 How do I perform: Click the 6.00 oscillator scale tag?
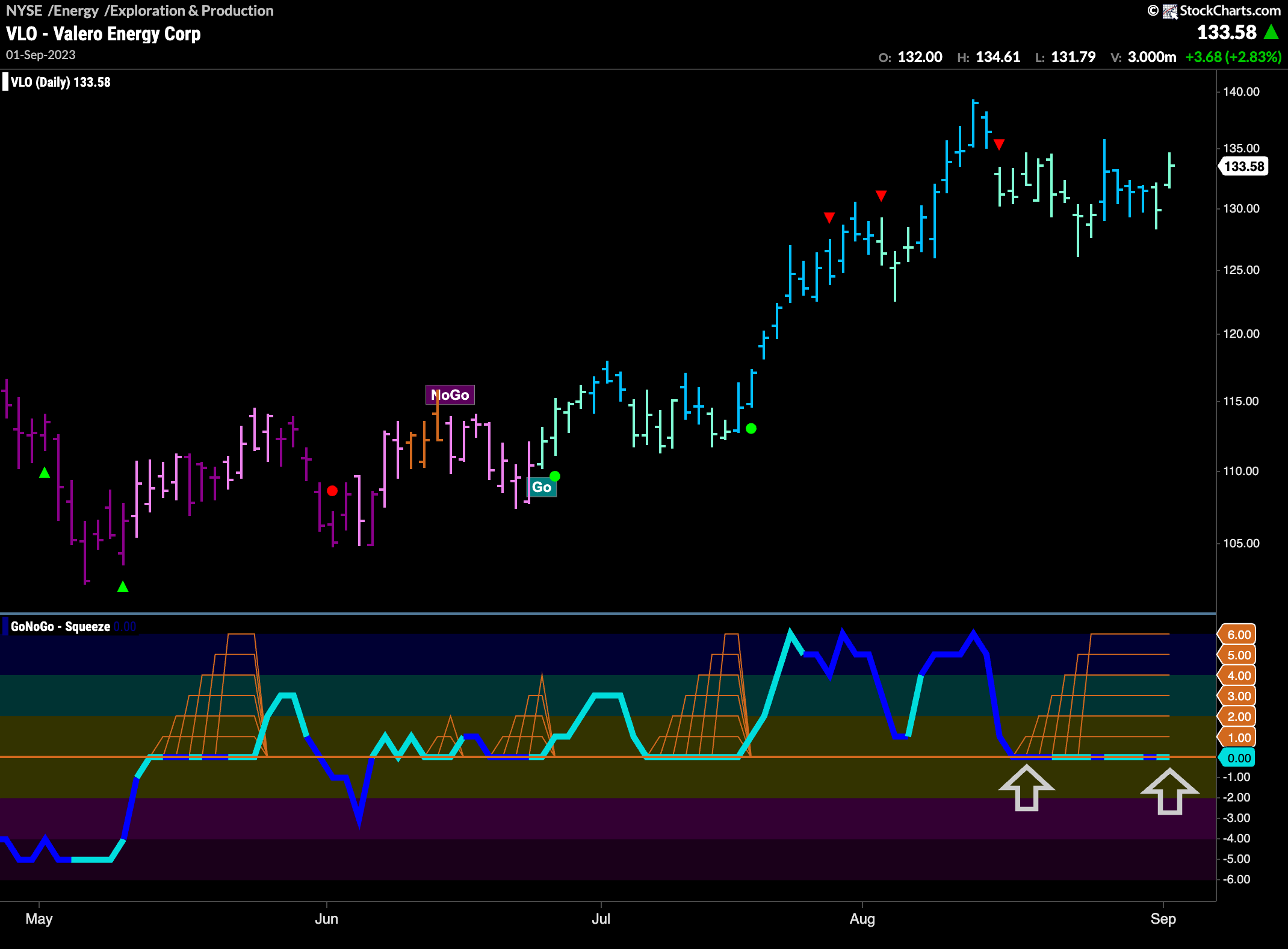tap(1237, 635)
